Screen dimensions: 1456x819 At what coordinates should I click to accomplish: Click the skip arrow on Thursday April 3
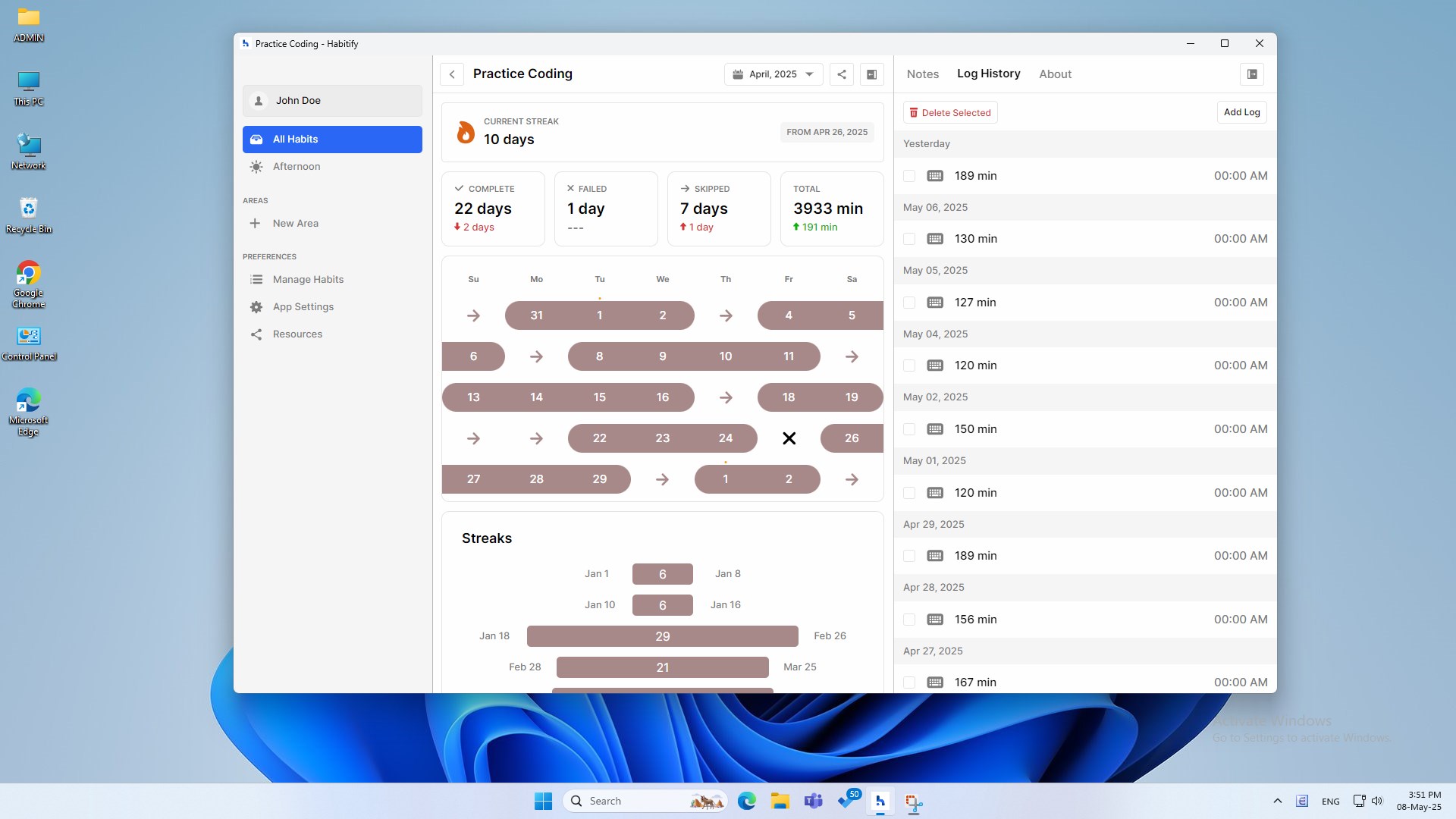click(726, 315)
